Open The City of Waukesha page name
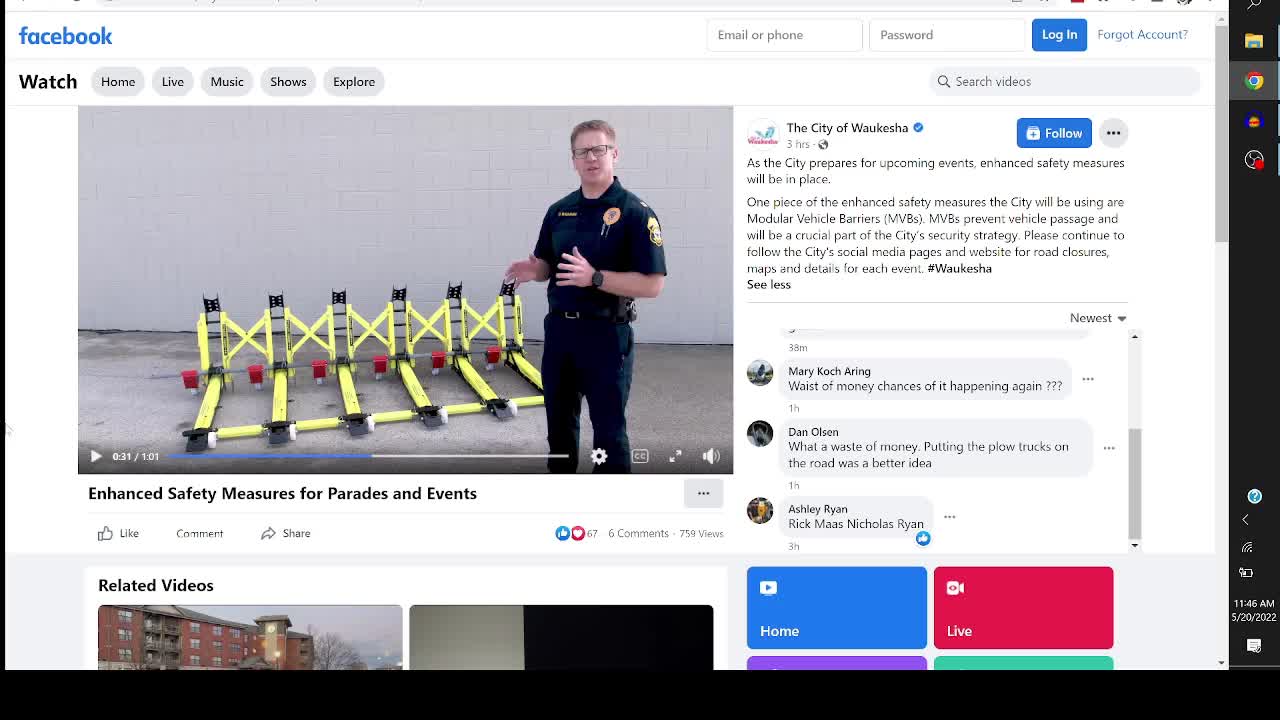 pos(847,128)
